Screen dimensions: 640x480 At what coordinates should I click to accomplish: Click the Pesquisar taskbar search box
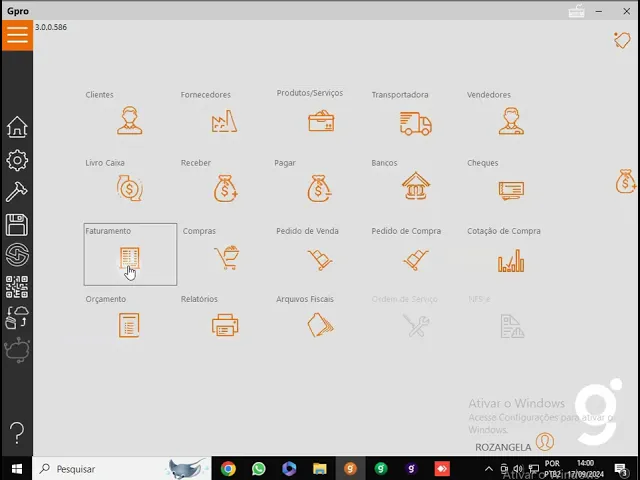pos(122,469)
